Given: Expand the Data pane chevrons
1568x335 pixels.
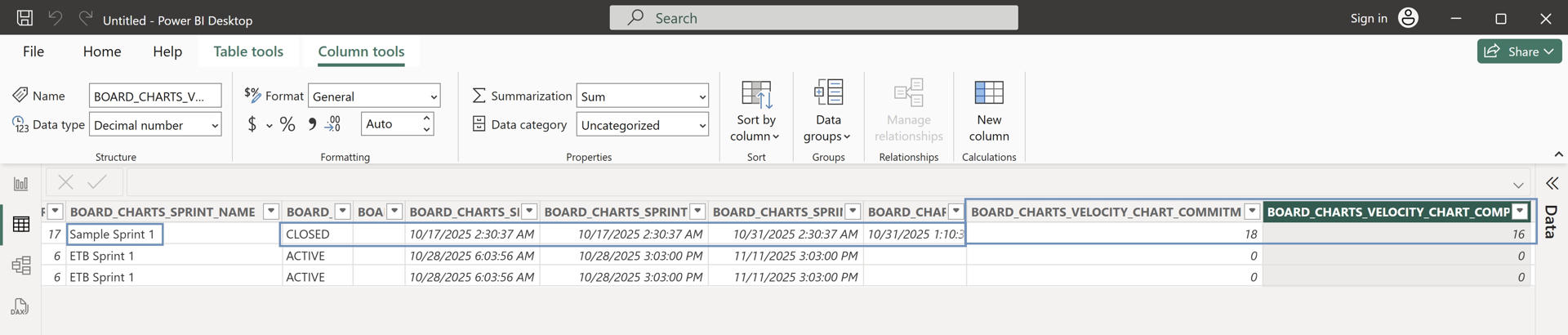Looking at the screenshot, I should coord(1552,184).
